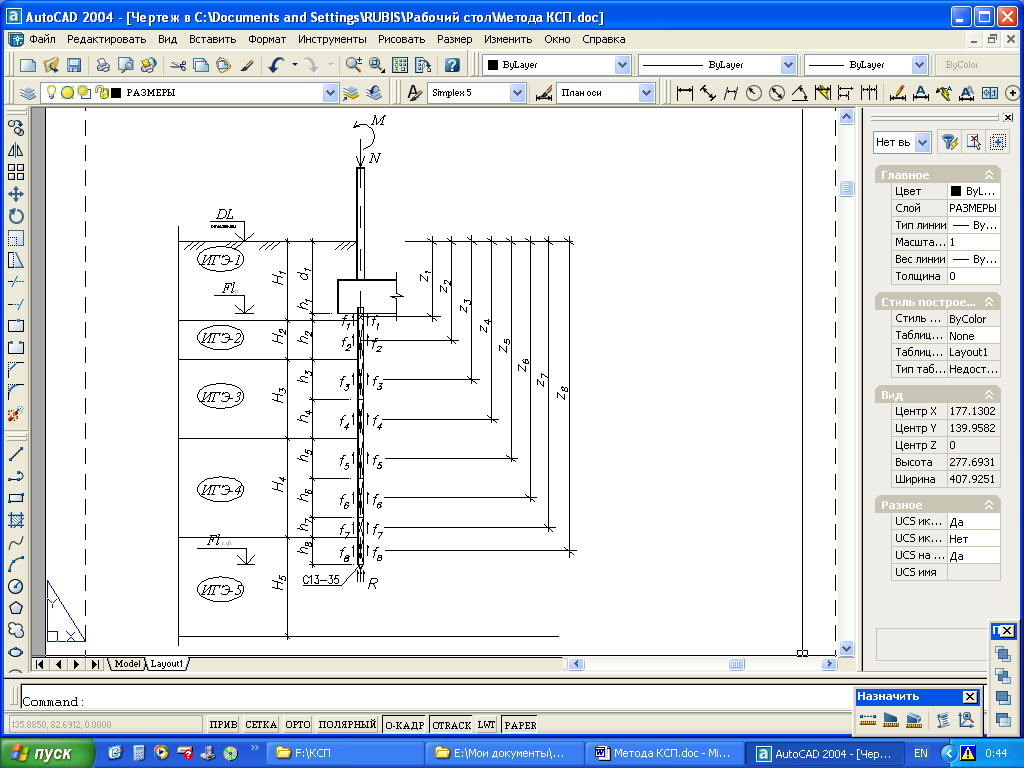Click the Match Properties brush icon

click(x=247, y=65)
